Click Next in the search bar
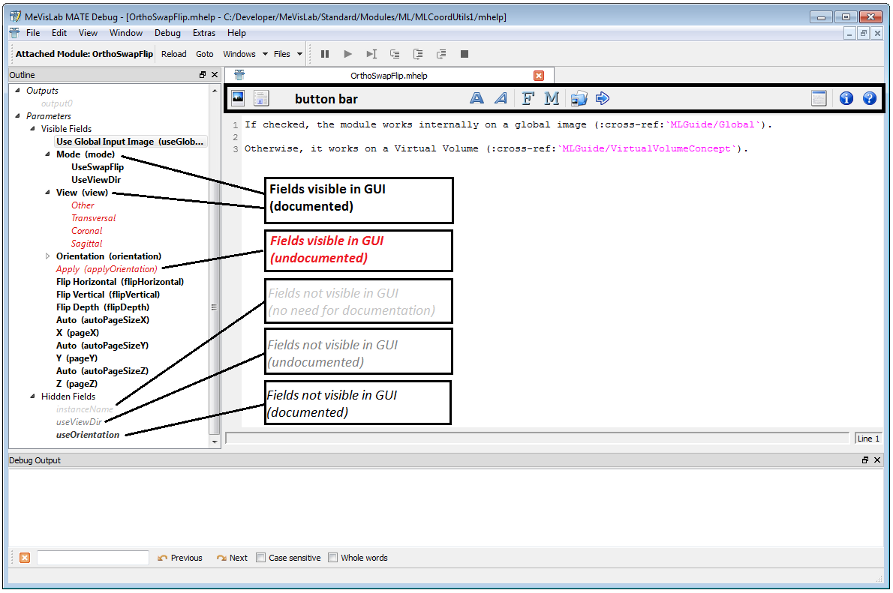This screenshot has width=893, height=593. tap(232, 558)
